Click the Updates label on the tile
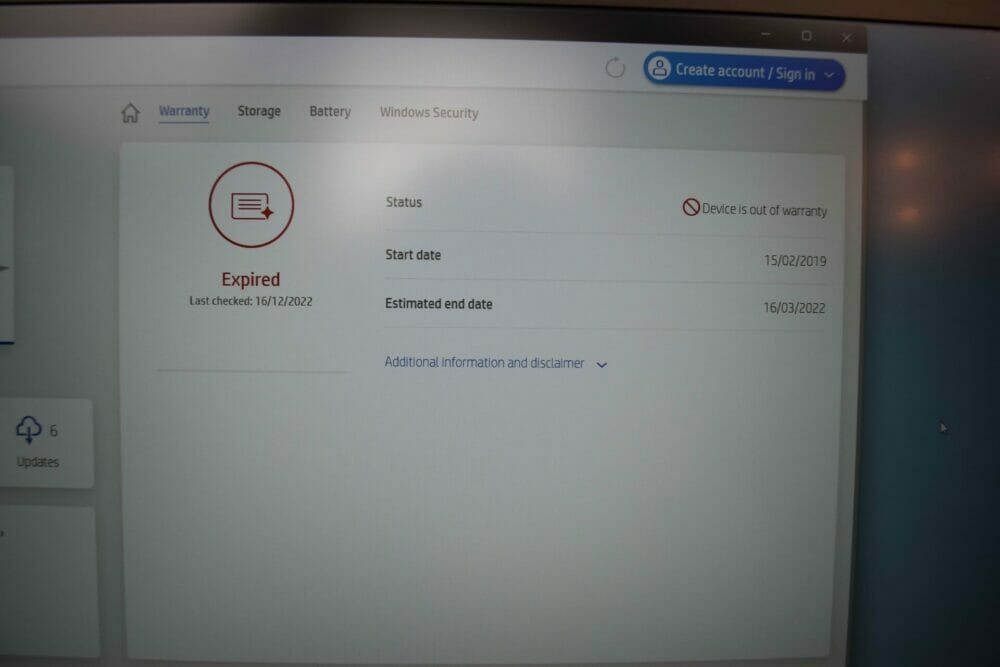Viewport: 1000px width, 667px height. (38, 462)
